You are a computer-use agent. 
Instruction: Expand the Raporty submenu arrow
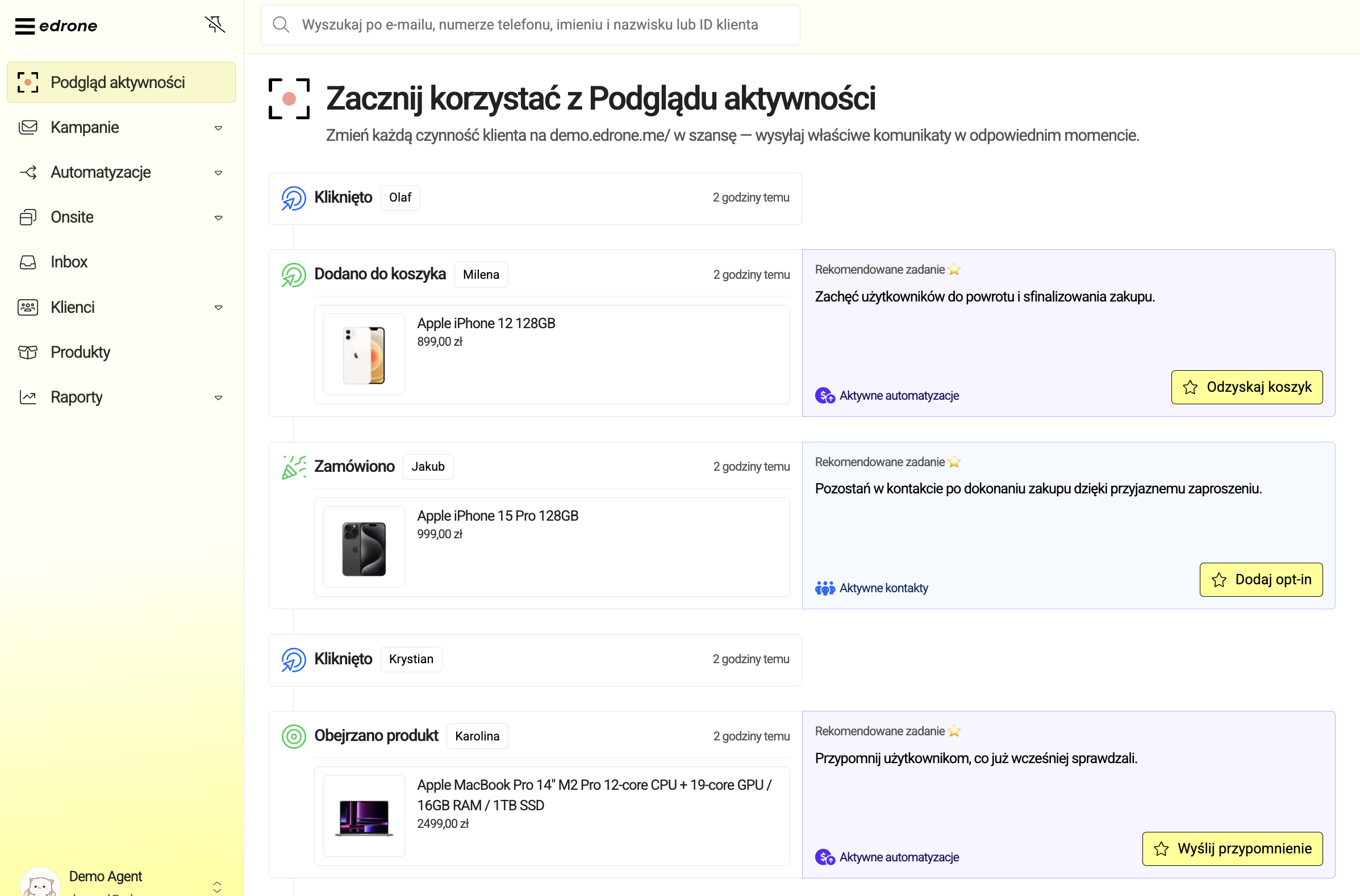218,397
